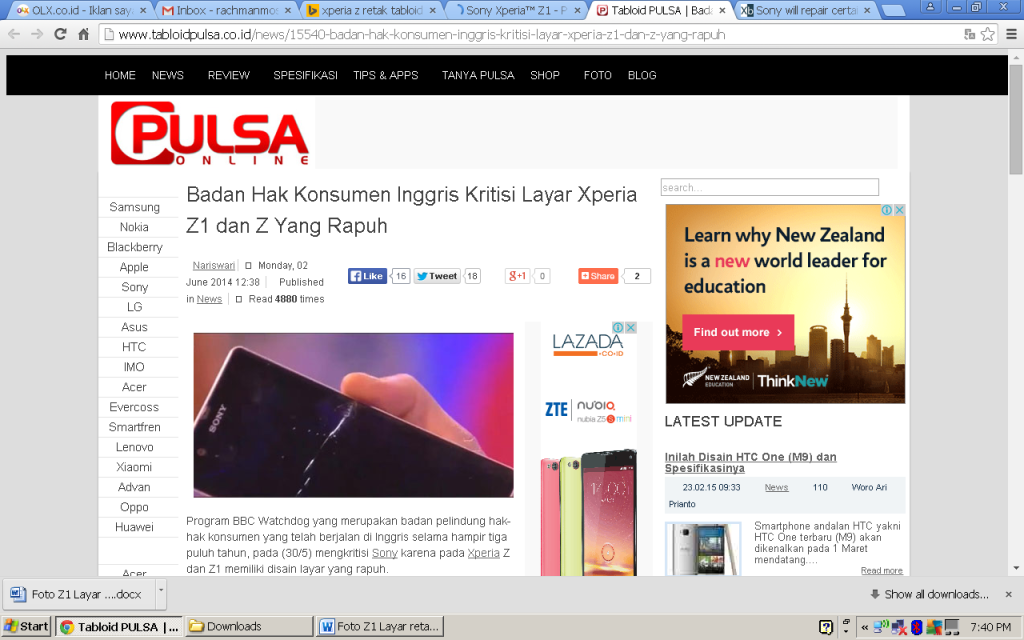Click the Pulsa Online logo
1024x640 pixels.
[x=210, y=133]
